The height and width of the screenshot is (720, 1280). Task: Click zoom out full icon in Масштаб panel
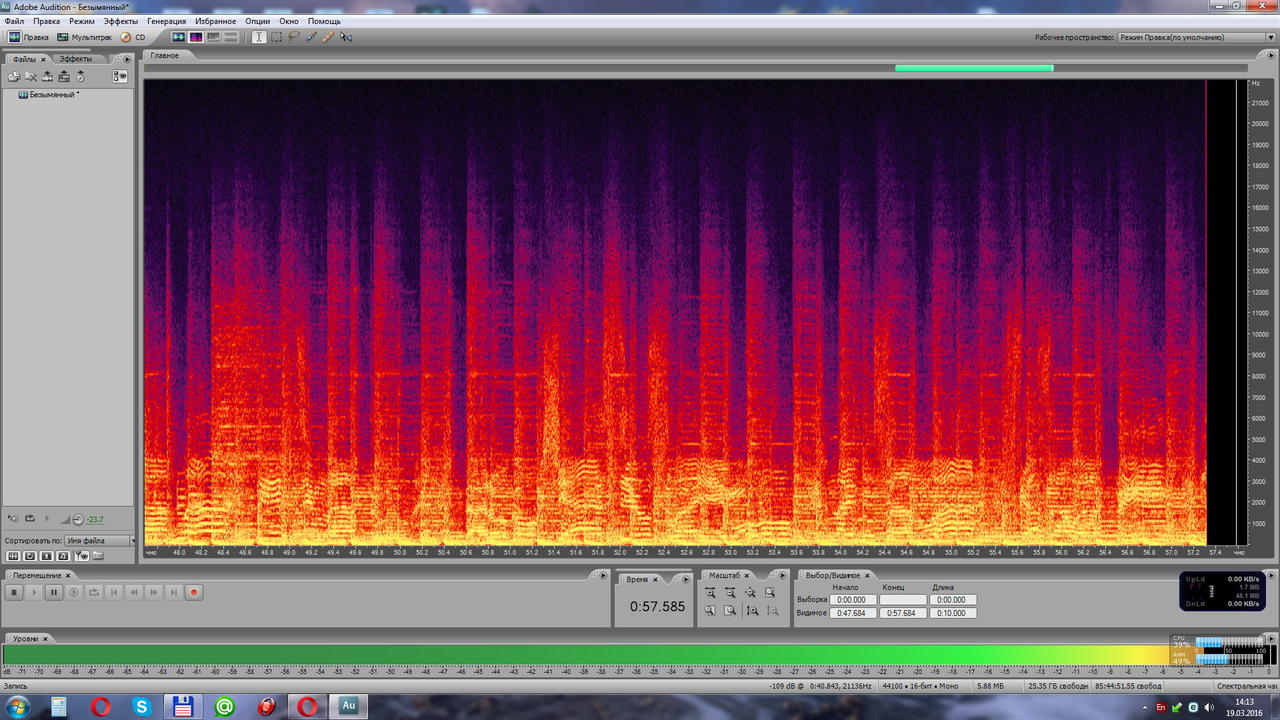750,593
